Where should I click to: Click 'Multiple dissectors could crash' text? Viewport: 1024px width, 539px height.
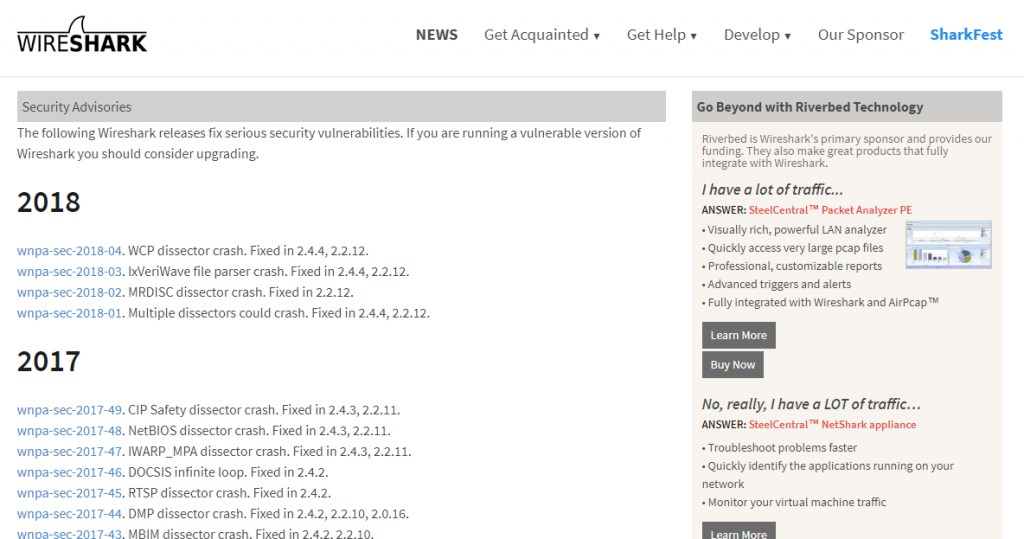[216, 314]
